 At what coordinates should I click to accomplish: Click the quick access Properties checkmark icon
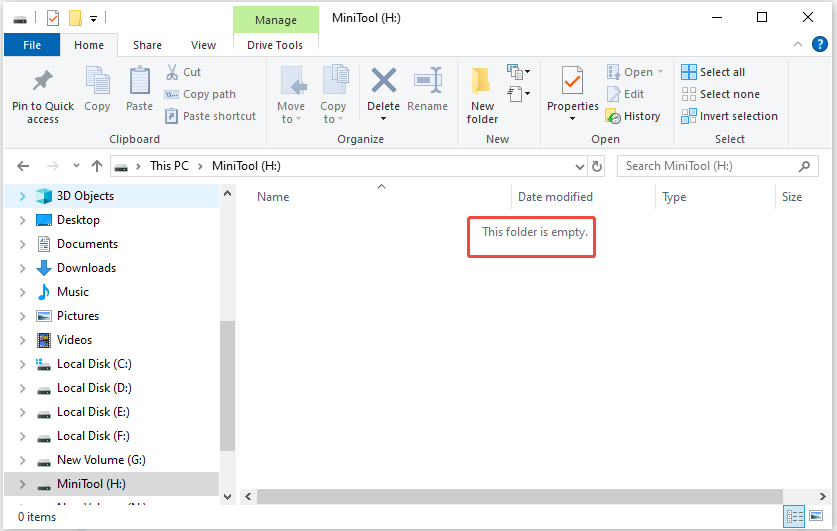53,19
